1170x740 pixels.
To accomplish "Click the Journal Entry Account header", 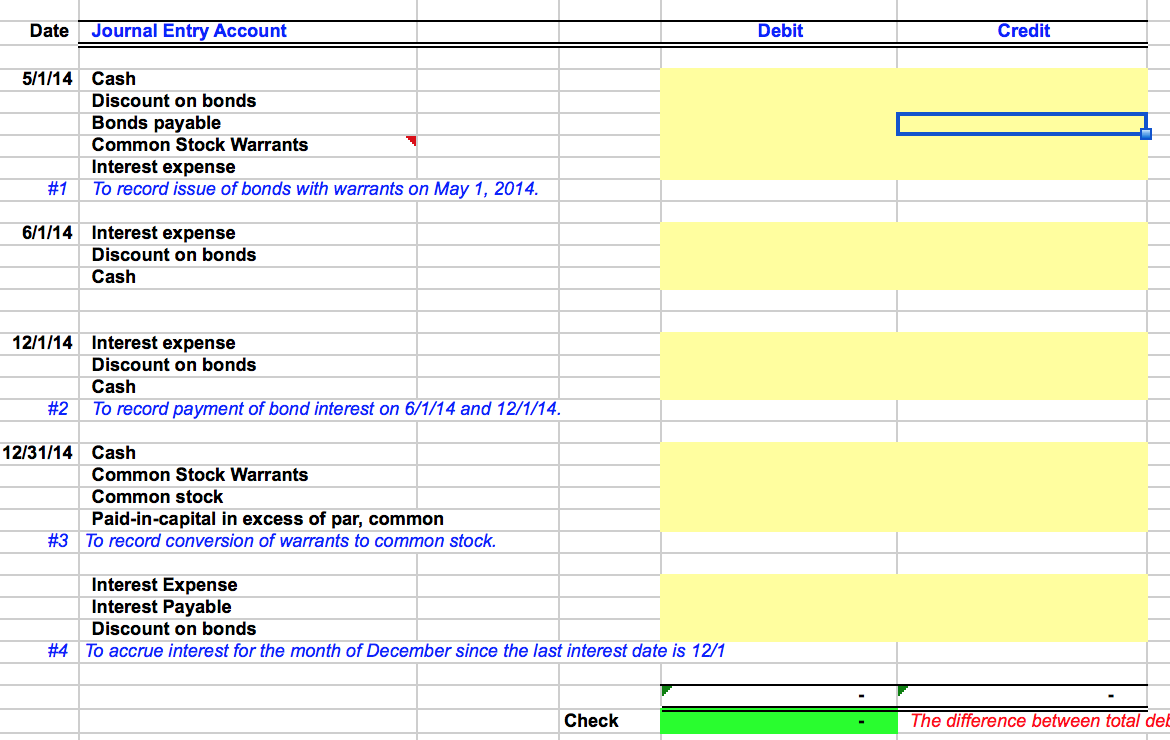I will click(x=189, y=31).
